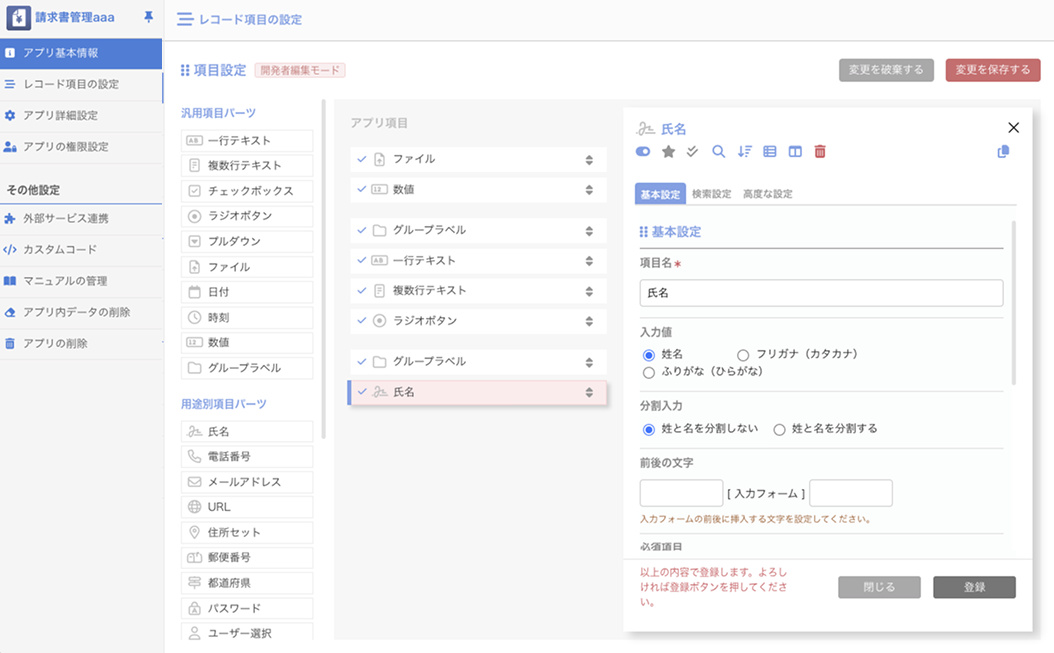This screenshot has width=1054, height=653.
Task: Add 一行テキスト part from 汎用項目パーツ
Action: (247, 141)
